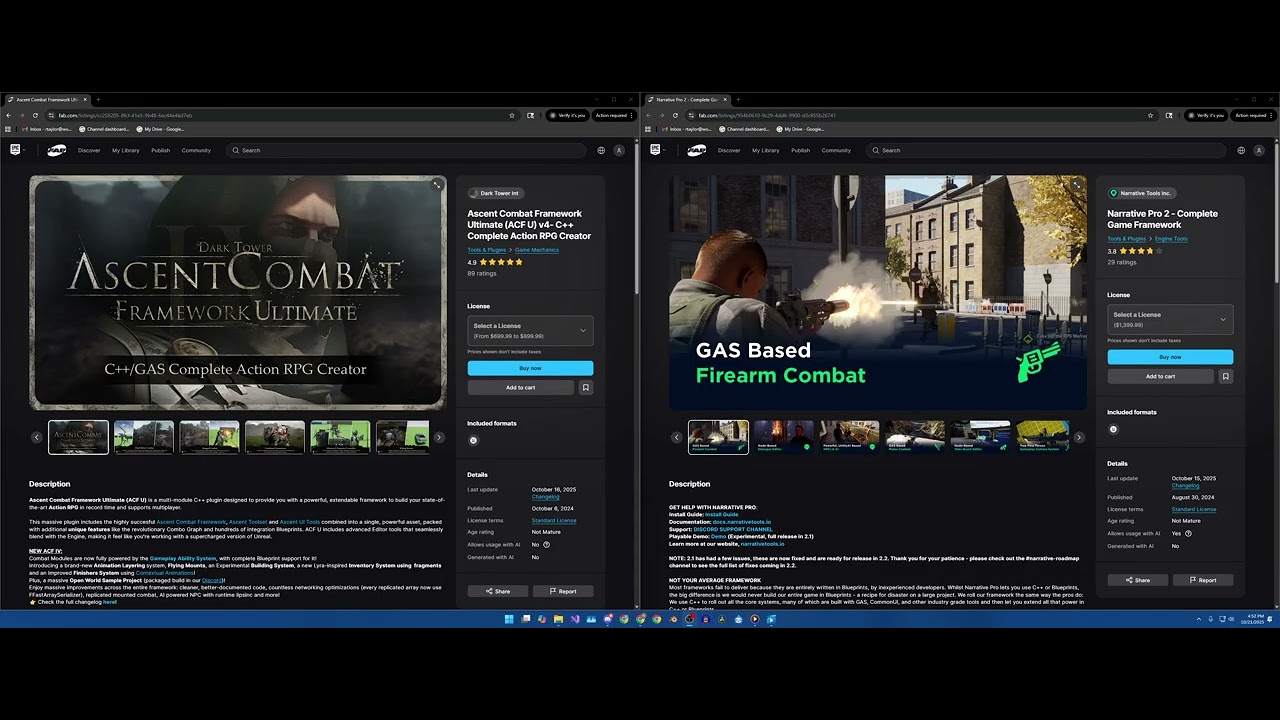Image resolution: width=1280 pixels, height=720 pixels.
Task: Open File Explorer from the taskbar
Action: [558, 619]
